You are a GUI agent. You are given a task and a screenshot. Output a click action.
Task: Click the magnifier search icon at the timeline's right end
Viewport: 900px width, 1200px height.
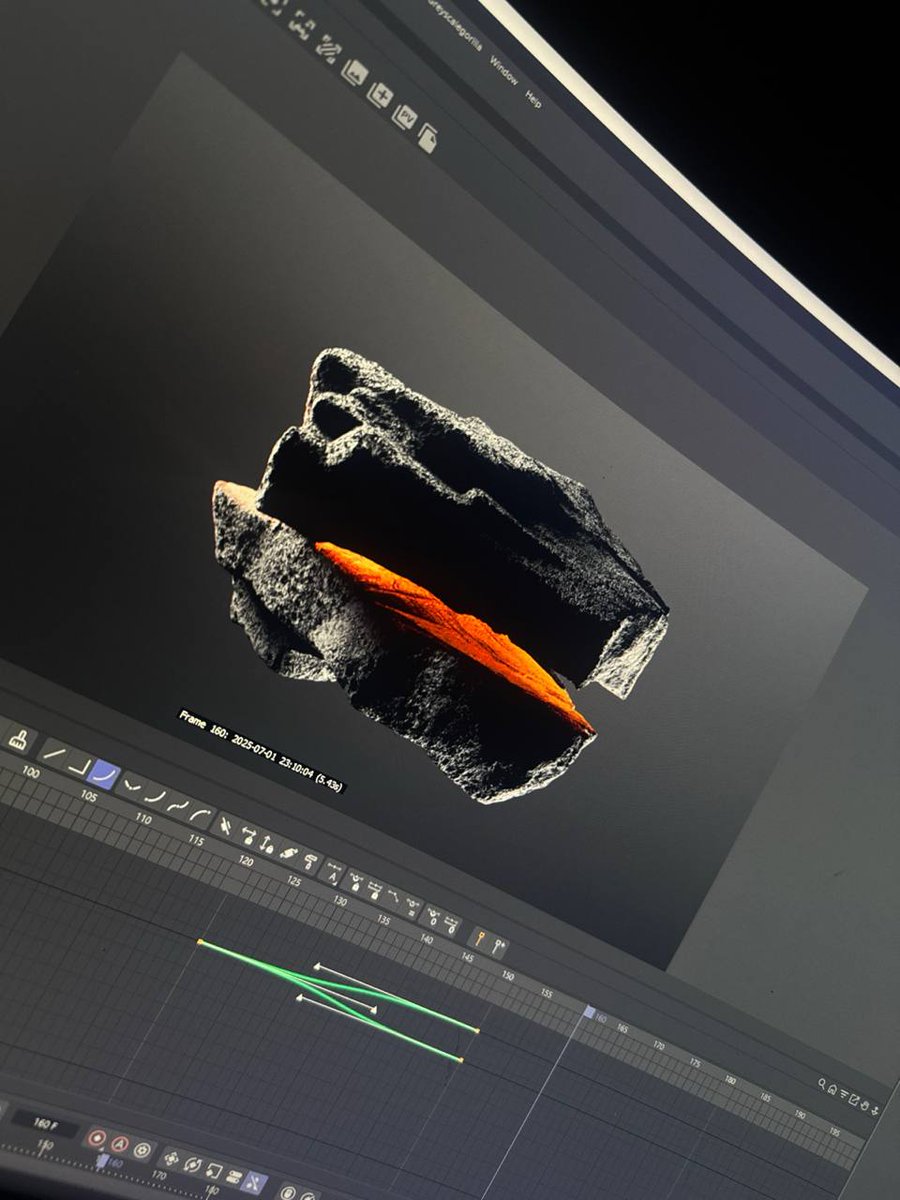click(822, 1084)
